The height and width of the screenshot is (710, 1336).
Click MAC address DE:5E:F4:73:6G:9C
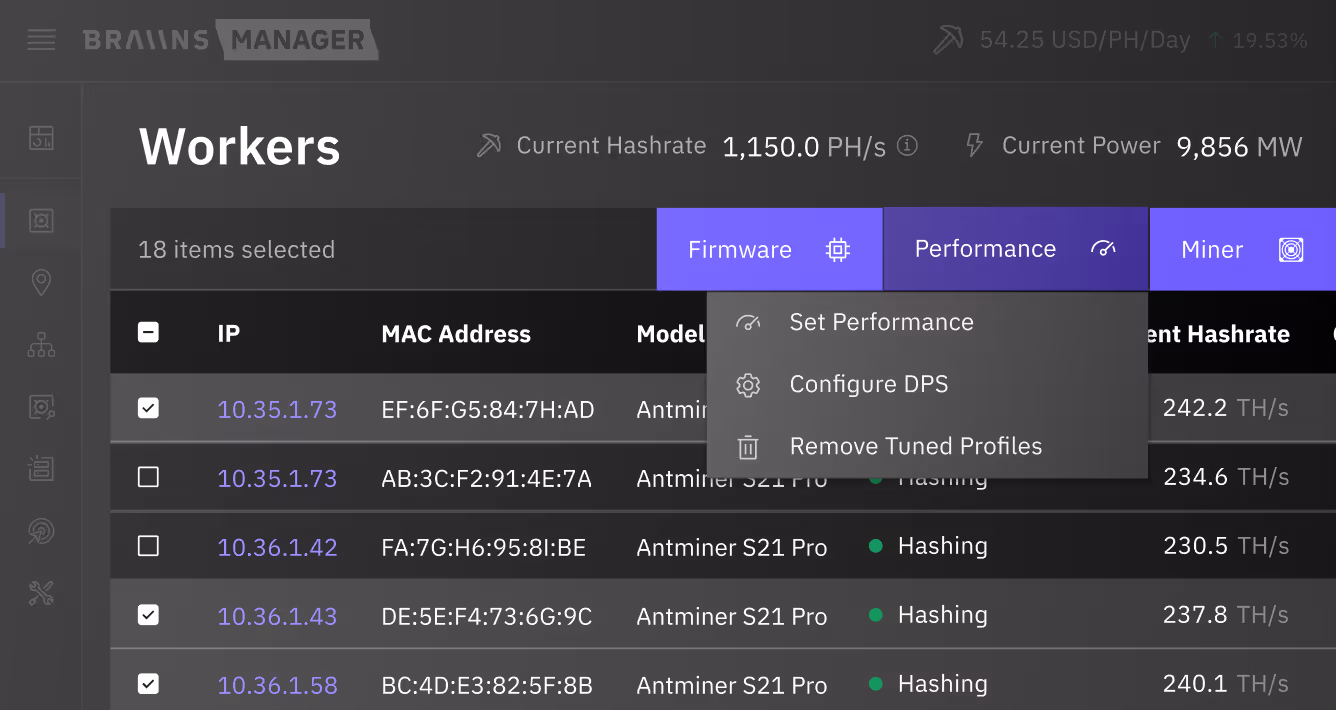point(486,616)
